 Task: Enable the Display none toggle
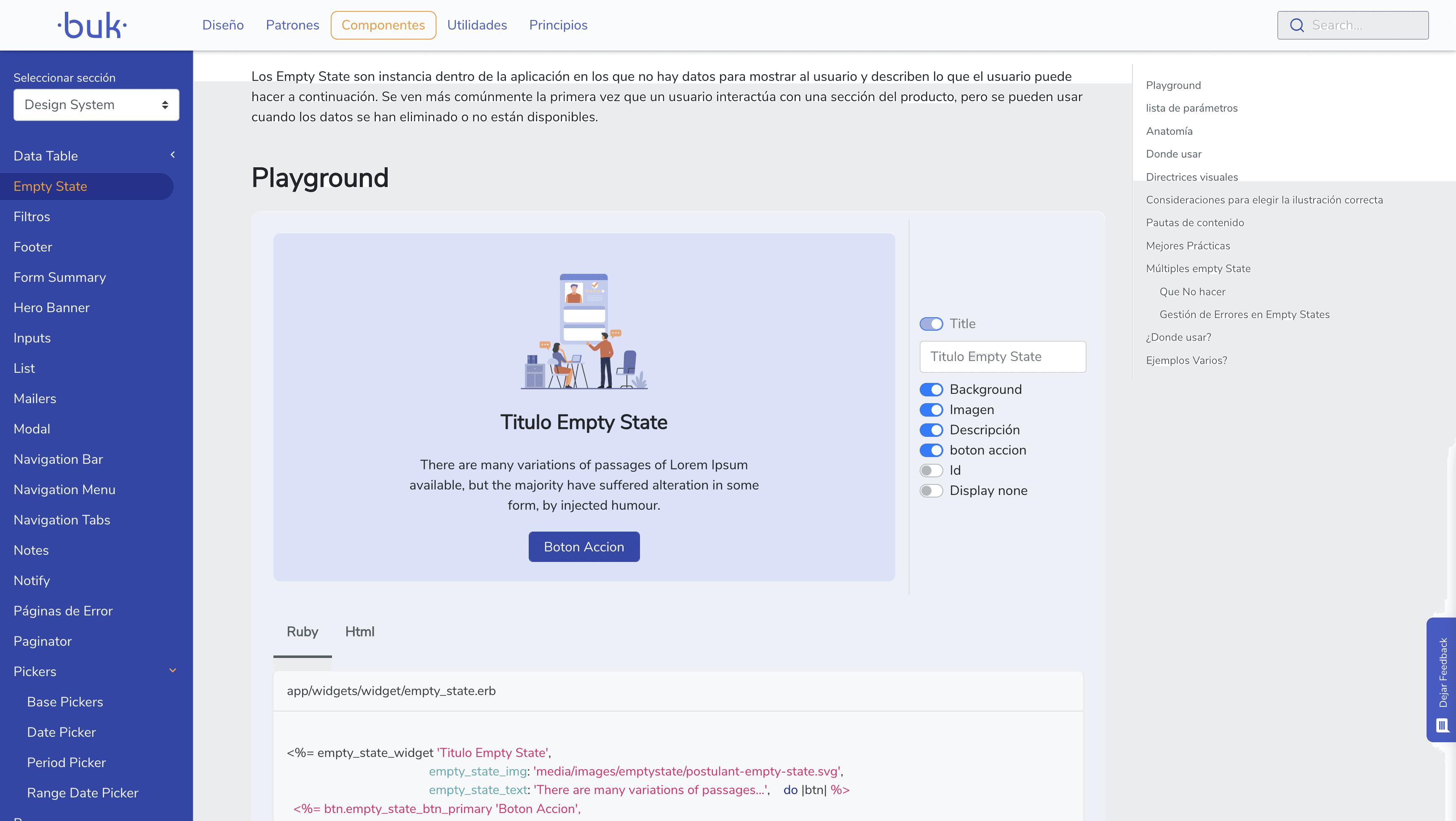[x=931, y=490]
